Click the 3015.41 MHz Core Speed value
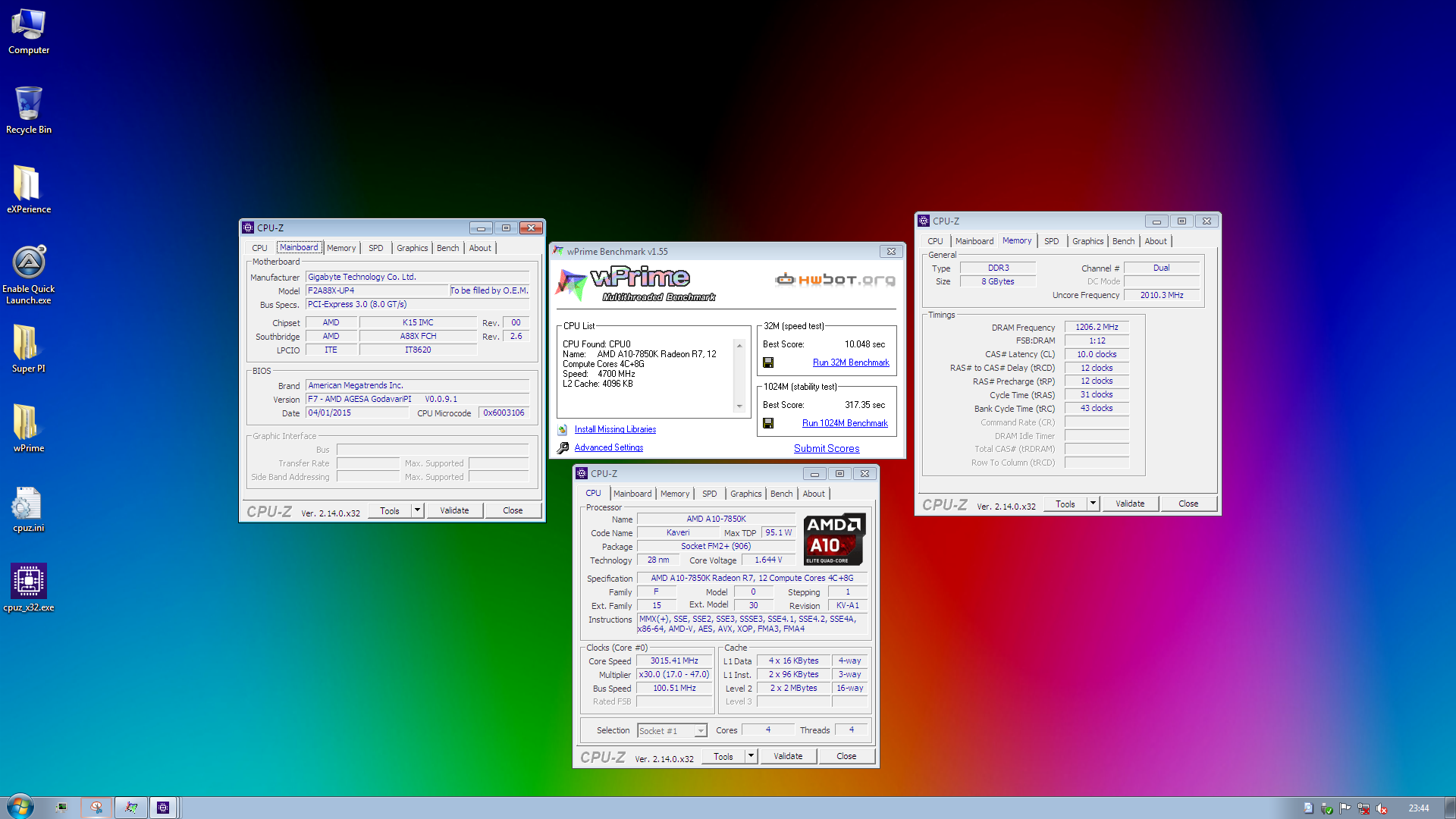The width and height of the screenshot is (1456, 819). [x=674, y=661]
